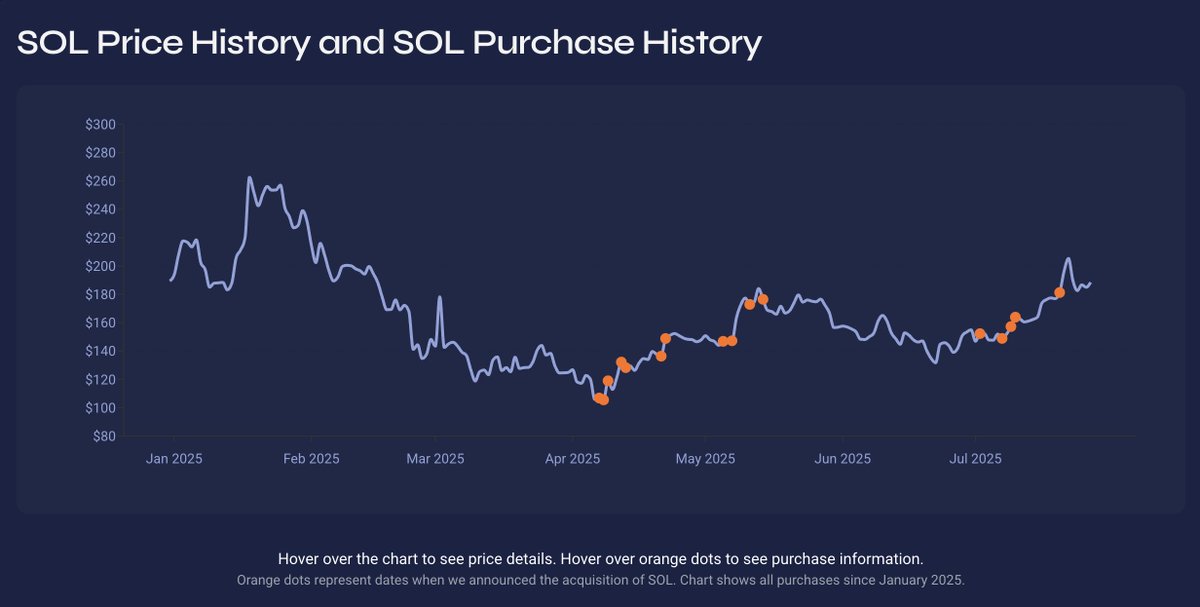Click the last orange dot in late July
This screenshot has height=607, width=1200.
point(1059,293)
